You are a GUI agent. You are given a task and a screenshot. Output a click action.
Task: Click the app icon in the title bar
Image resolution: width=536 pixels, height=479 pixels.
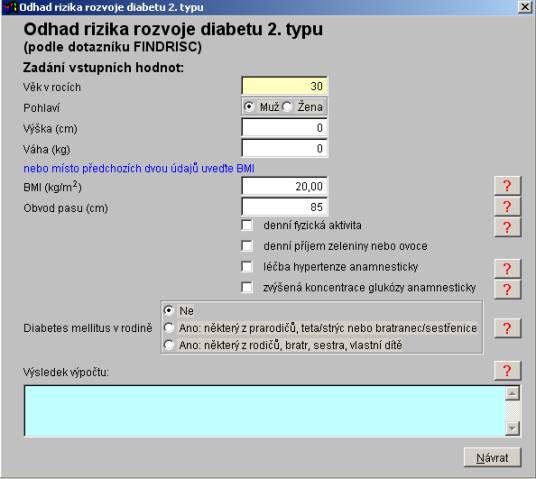tap(10, 6)
